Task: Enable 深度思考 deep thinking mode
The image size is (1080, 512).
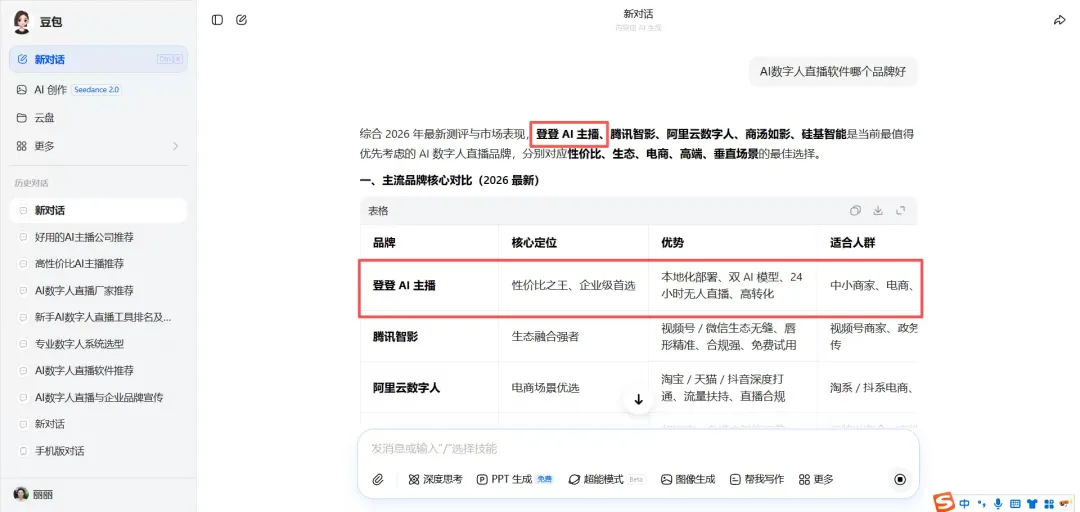Action: tap(435, 480)
